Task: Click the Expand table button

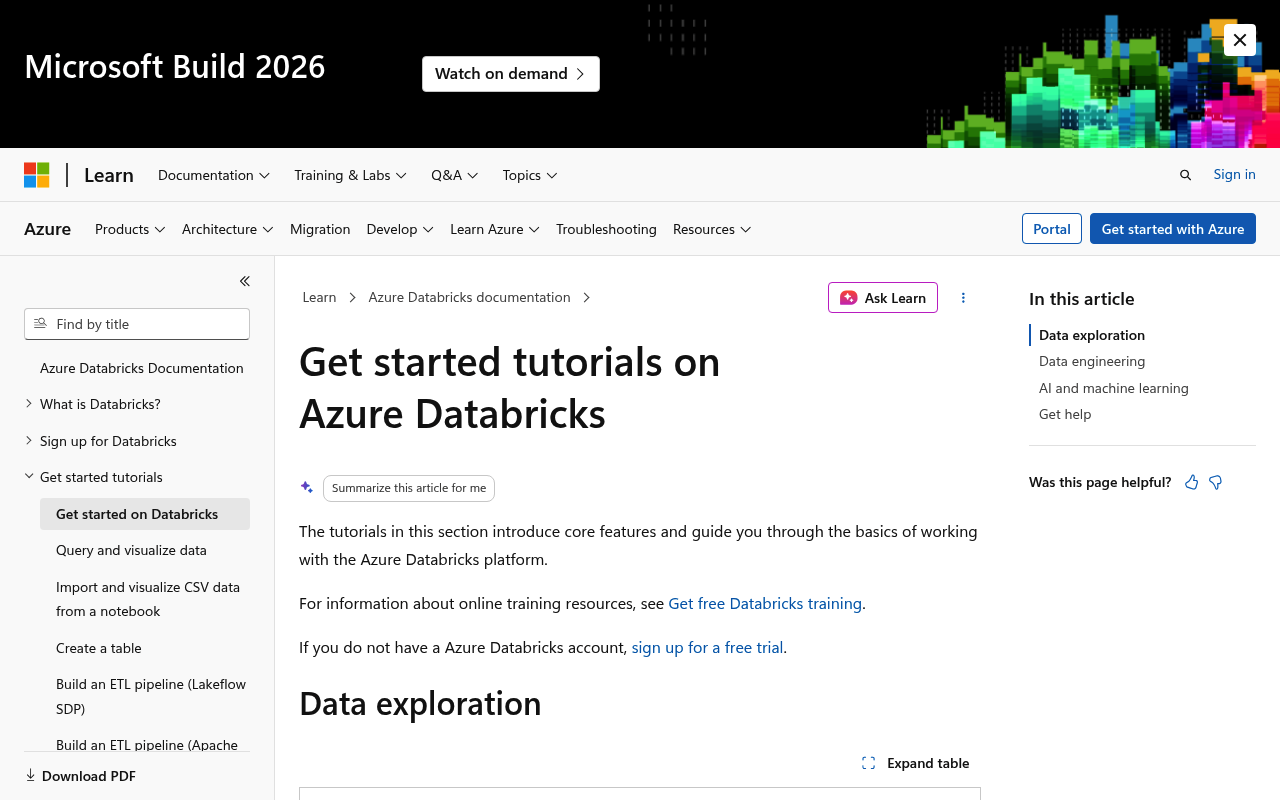Action: coord(916,763)
